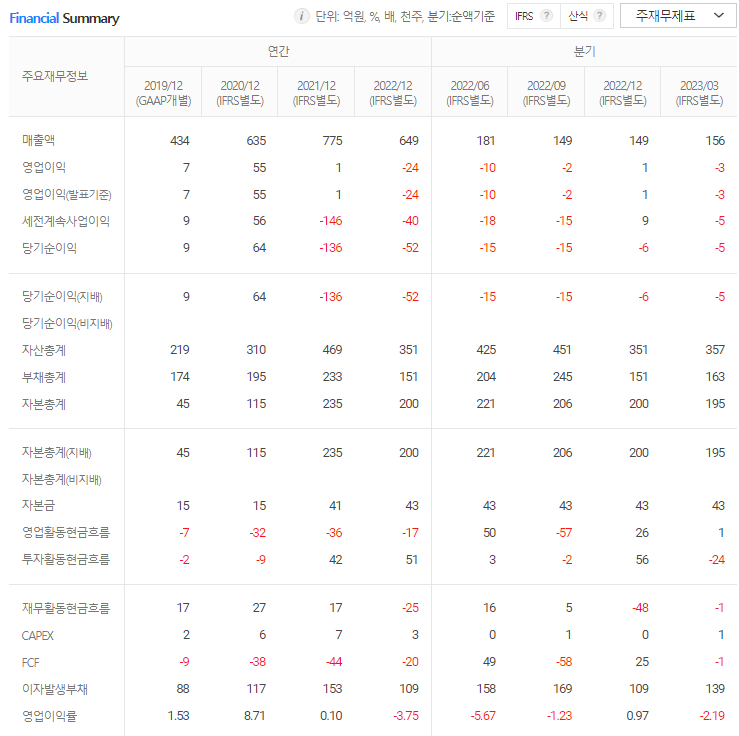Click the 자본금 row label
This screenshot has width=739, height=736.
click(38, 506)
